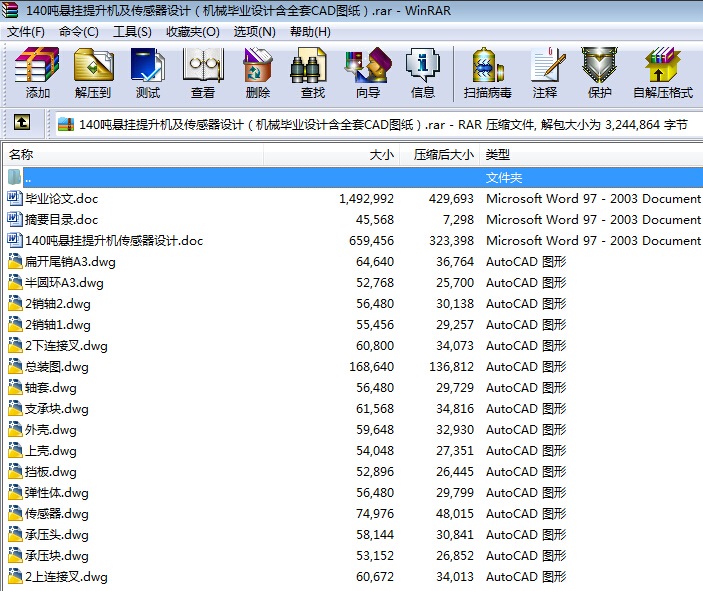Viewport: 703px width, 591px height.
Task: Open the Commands (命令) menu
Action: pos(78,32)
